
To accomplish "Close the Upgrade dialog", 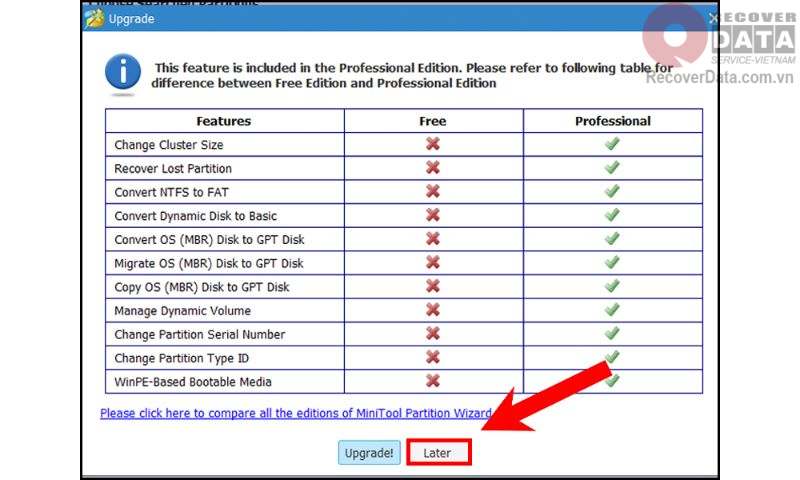I will coord(713,18).
